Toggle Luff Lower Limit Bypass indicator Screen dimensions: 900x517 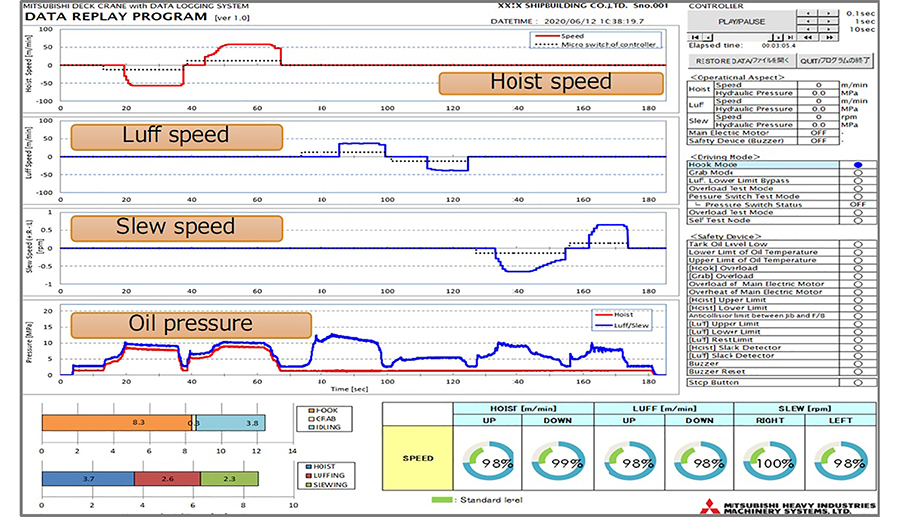coord(858,180)
